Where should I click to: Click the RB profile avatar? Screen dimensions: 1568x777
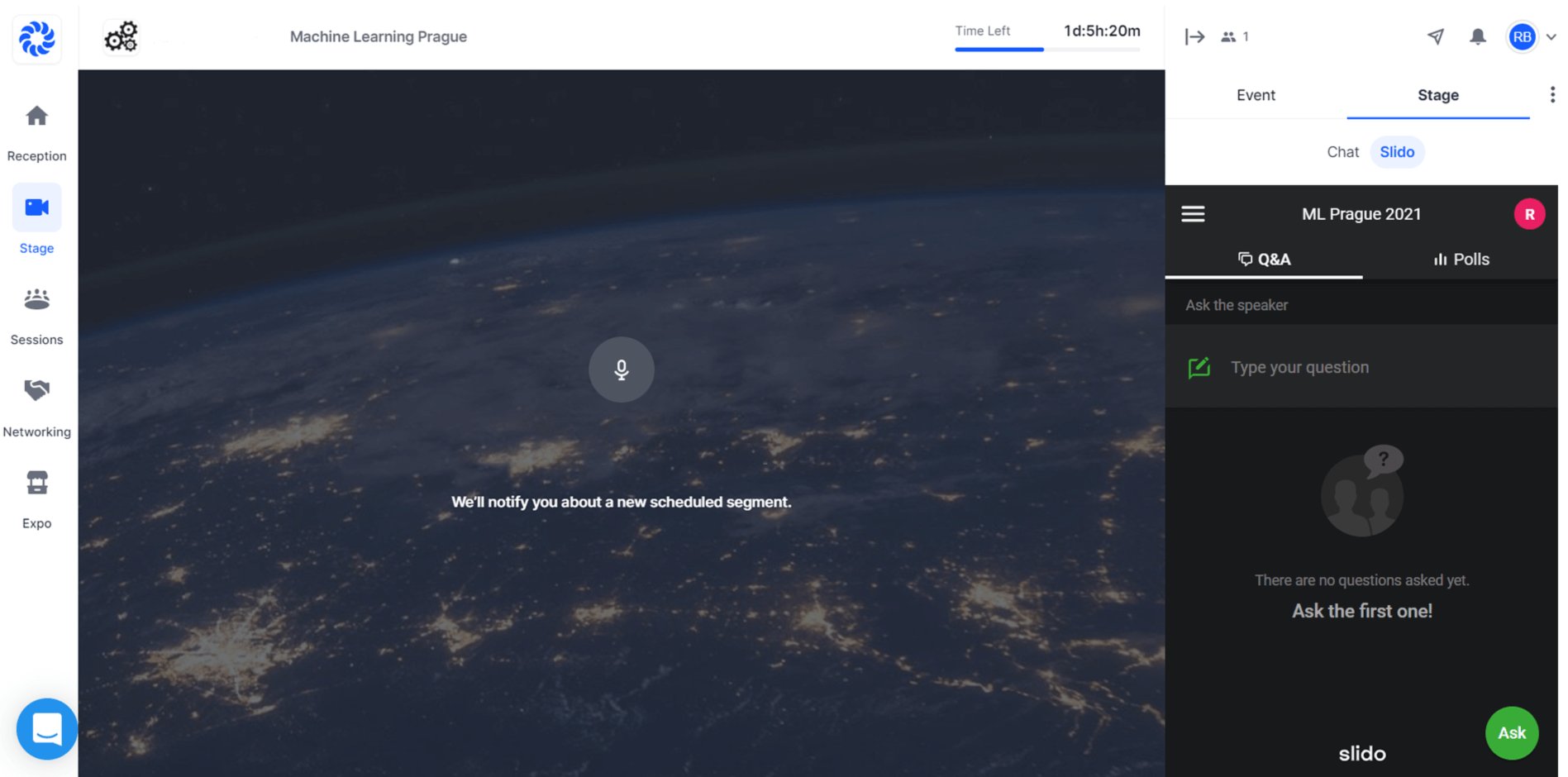coord(1522,36)
